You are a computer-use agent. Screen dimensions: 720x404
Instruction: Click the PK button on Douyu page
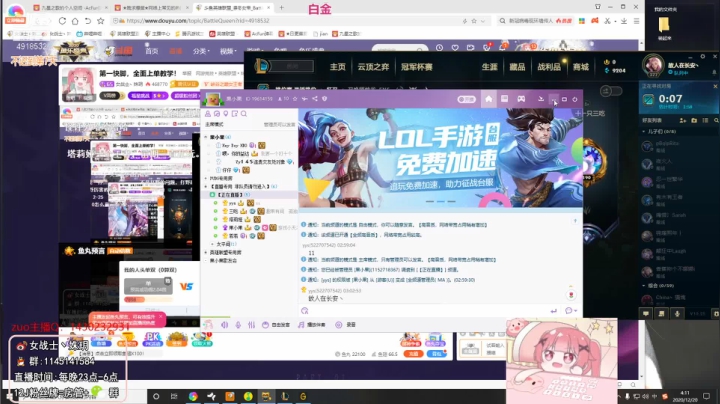click(x=152, y=339)
